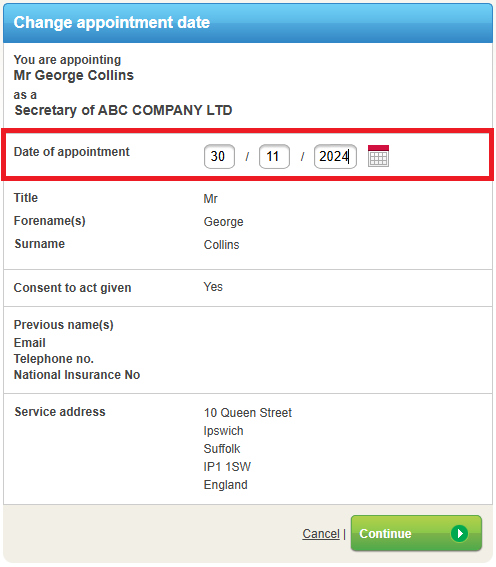Click Secretary of ABC COMPANY LTD text

123,110
